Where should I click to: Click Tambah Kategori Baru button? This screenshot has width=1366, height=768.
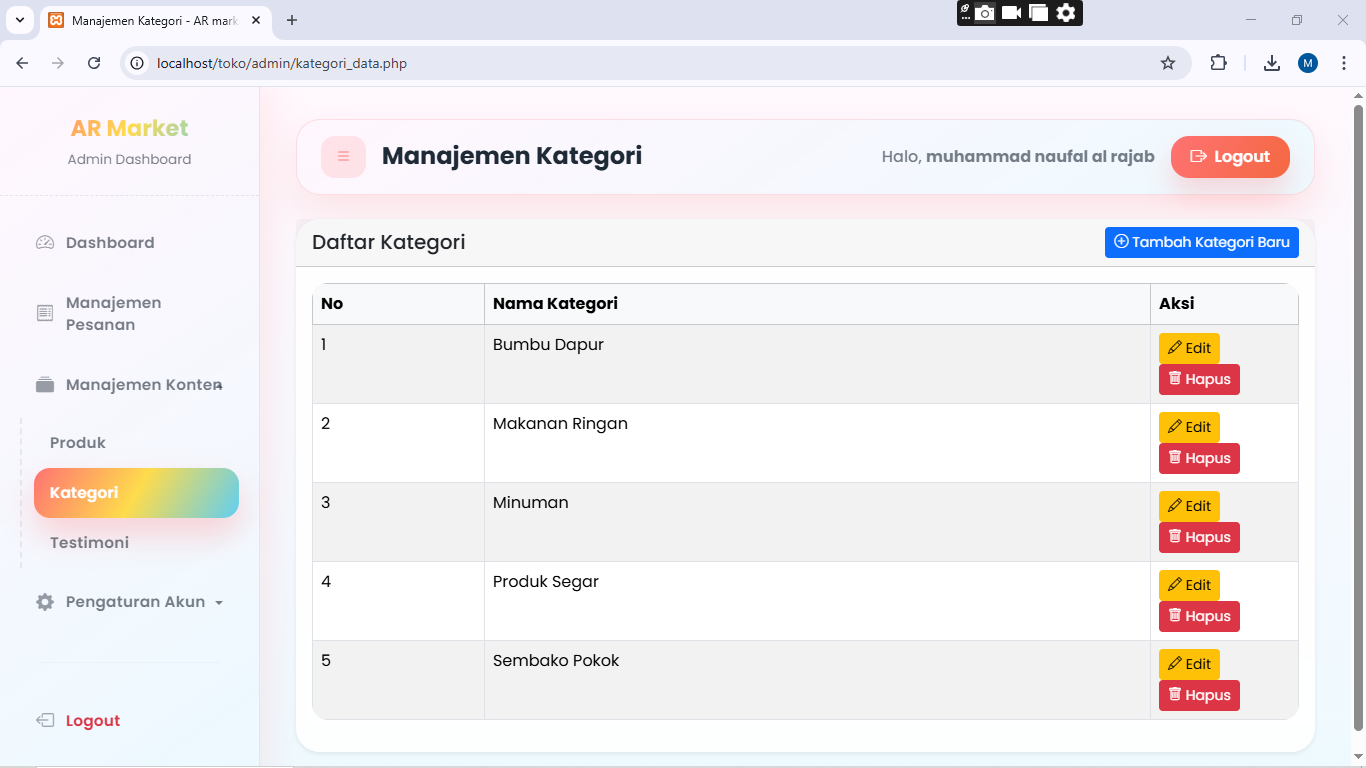click(1201, 242)
